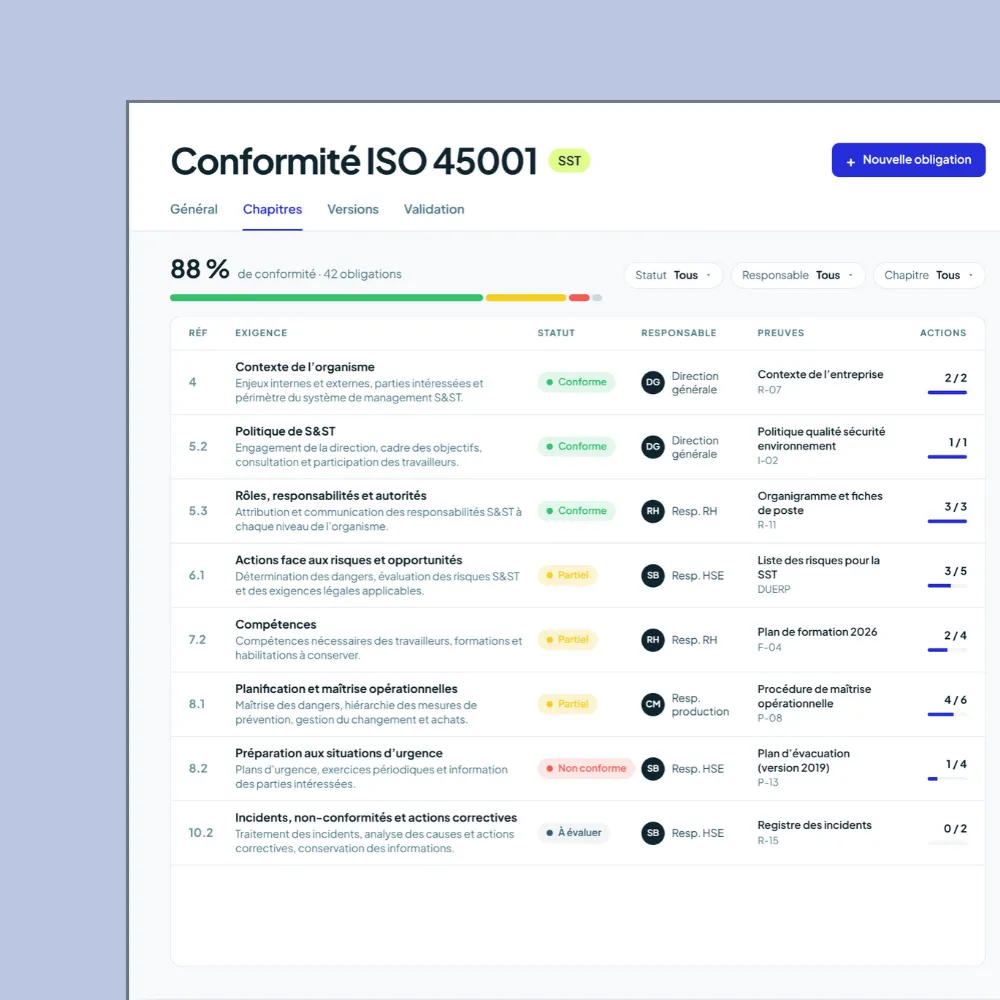Switch to the Général tab

click(194, 209)
